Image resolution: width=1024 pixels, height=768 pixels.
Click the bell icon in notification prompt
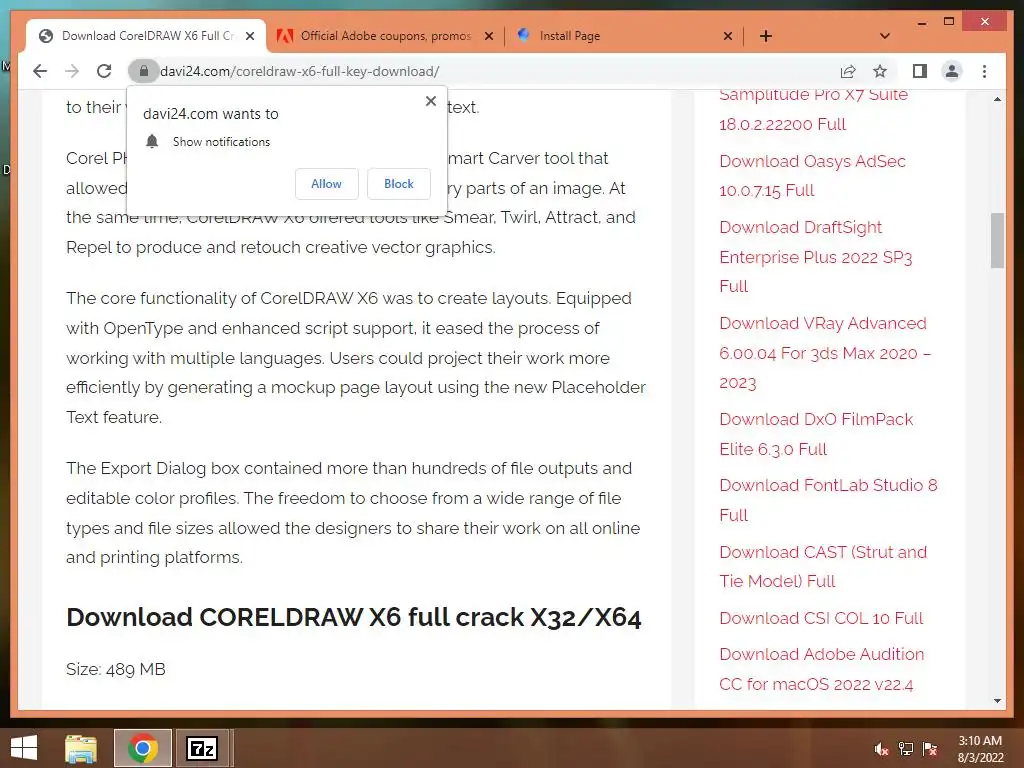(x=152, y=141)
